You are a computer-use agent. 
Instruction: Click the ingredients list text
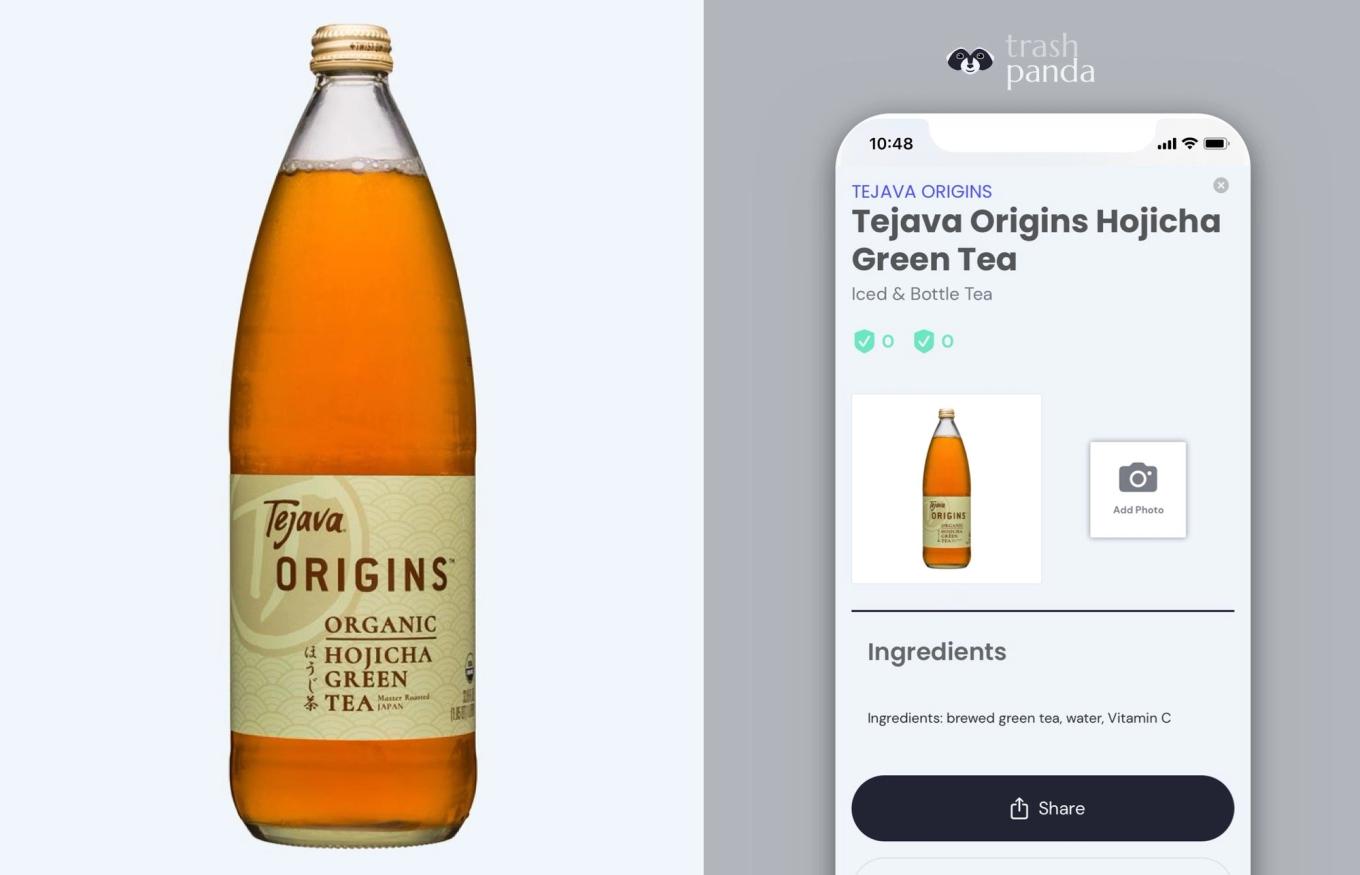[x=1018, y=718]
